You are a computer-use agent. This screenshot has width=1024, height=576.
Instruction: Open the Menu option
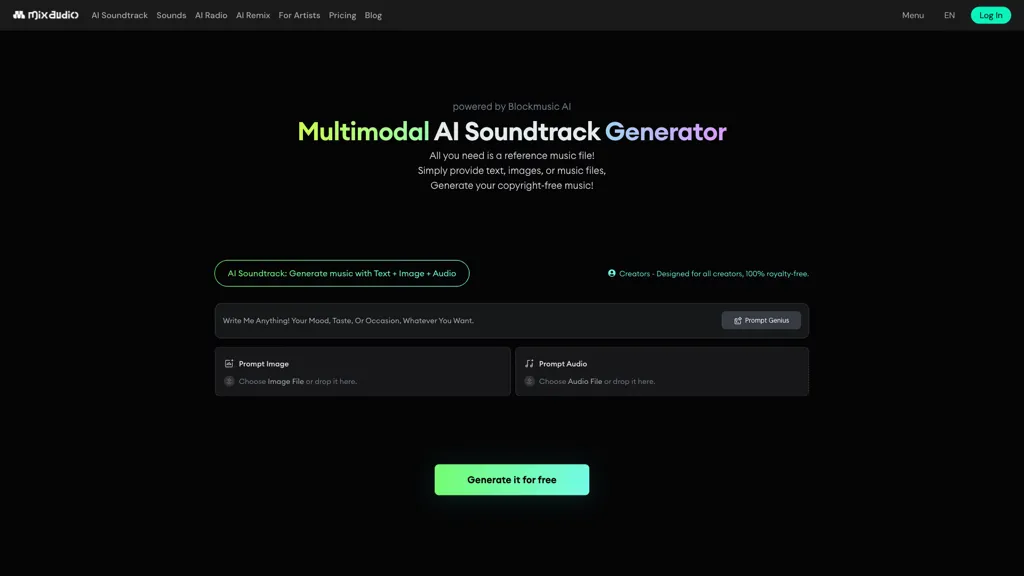(912, 15)
